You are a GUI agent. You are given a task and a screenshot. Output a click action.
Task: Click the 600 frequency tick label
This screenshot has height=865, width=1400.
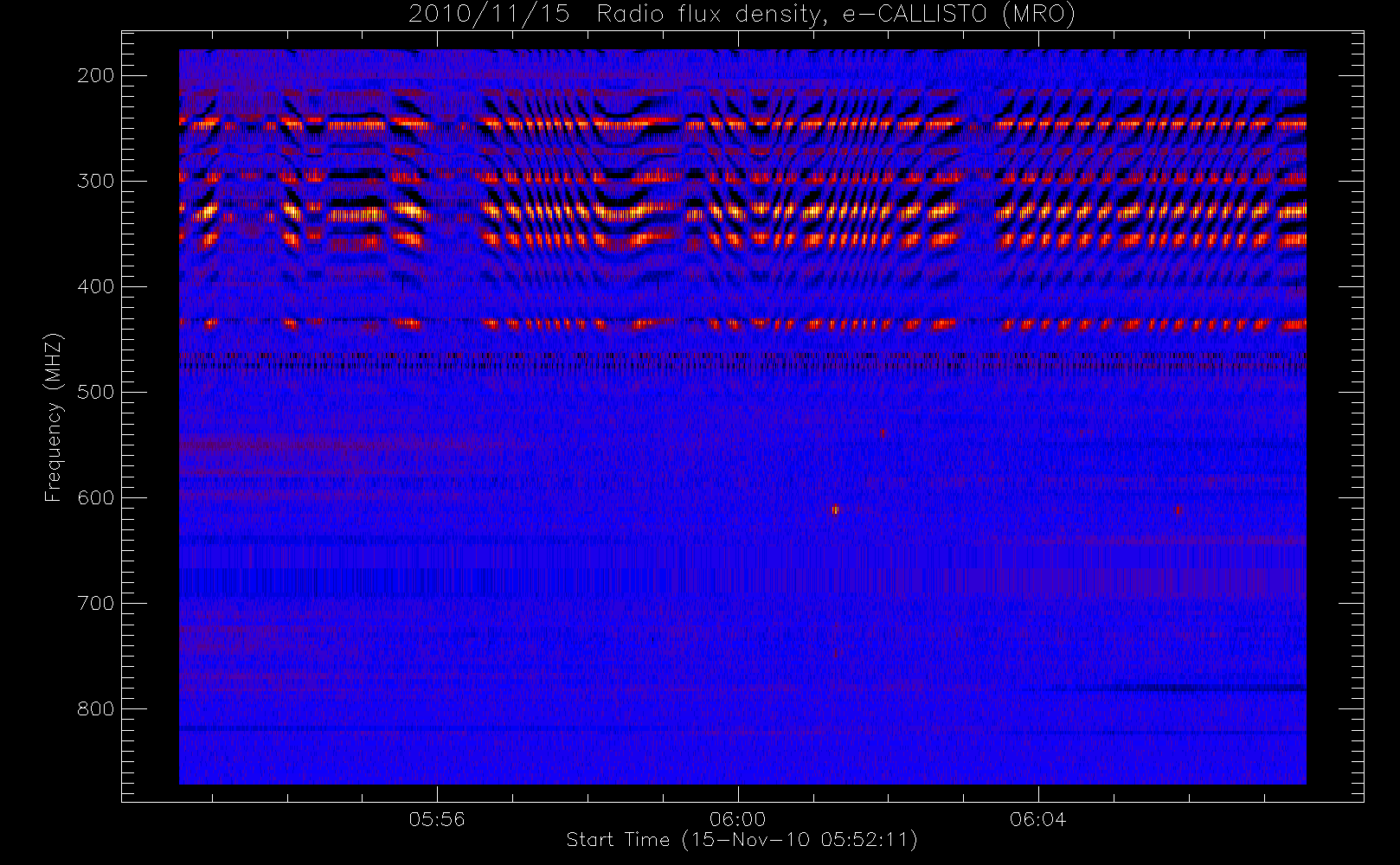point(96,497)
